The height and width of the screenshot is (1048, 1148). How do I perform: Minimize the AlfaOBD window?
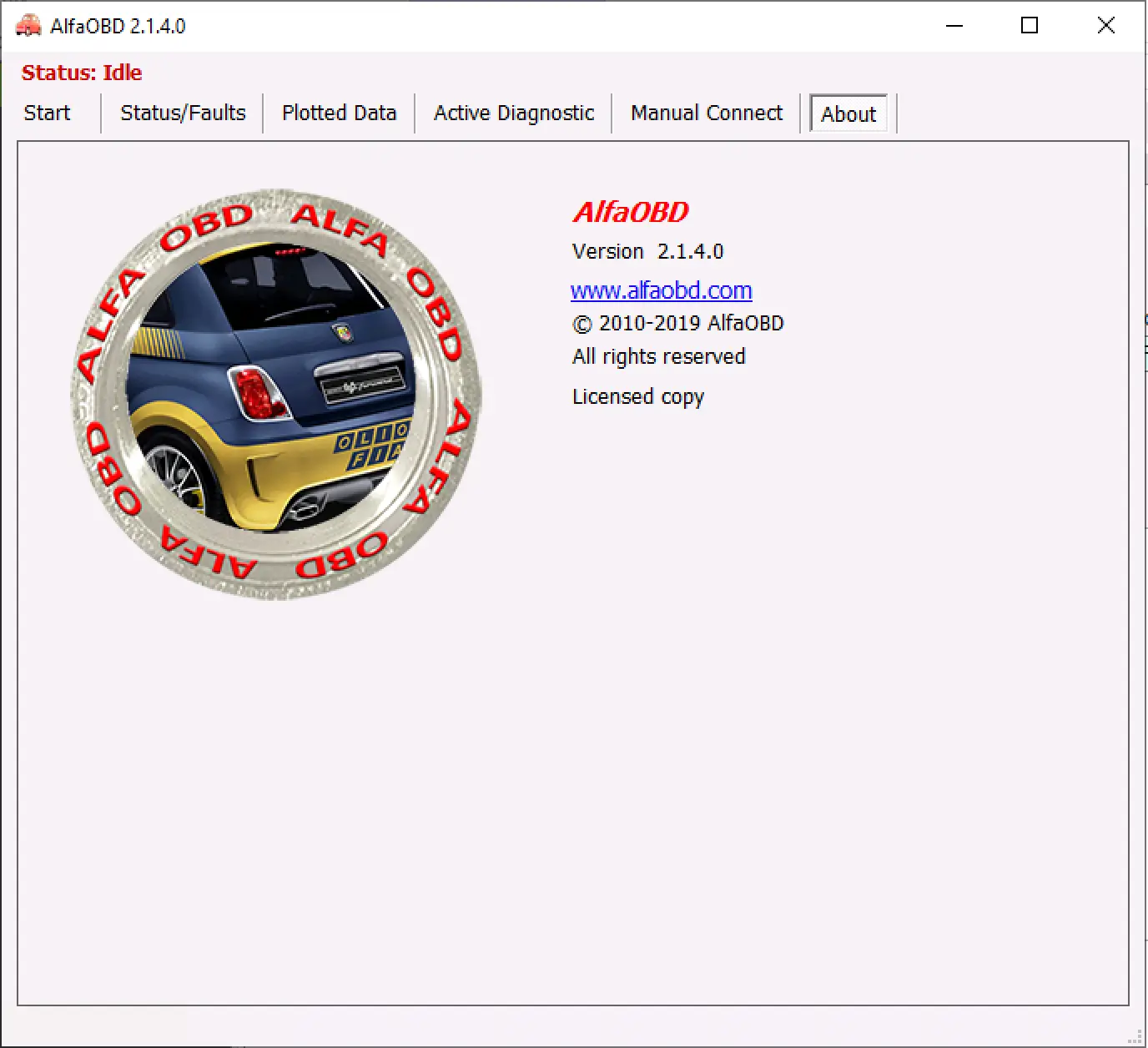pyautogui.click(x=954, y=26)
